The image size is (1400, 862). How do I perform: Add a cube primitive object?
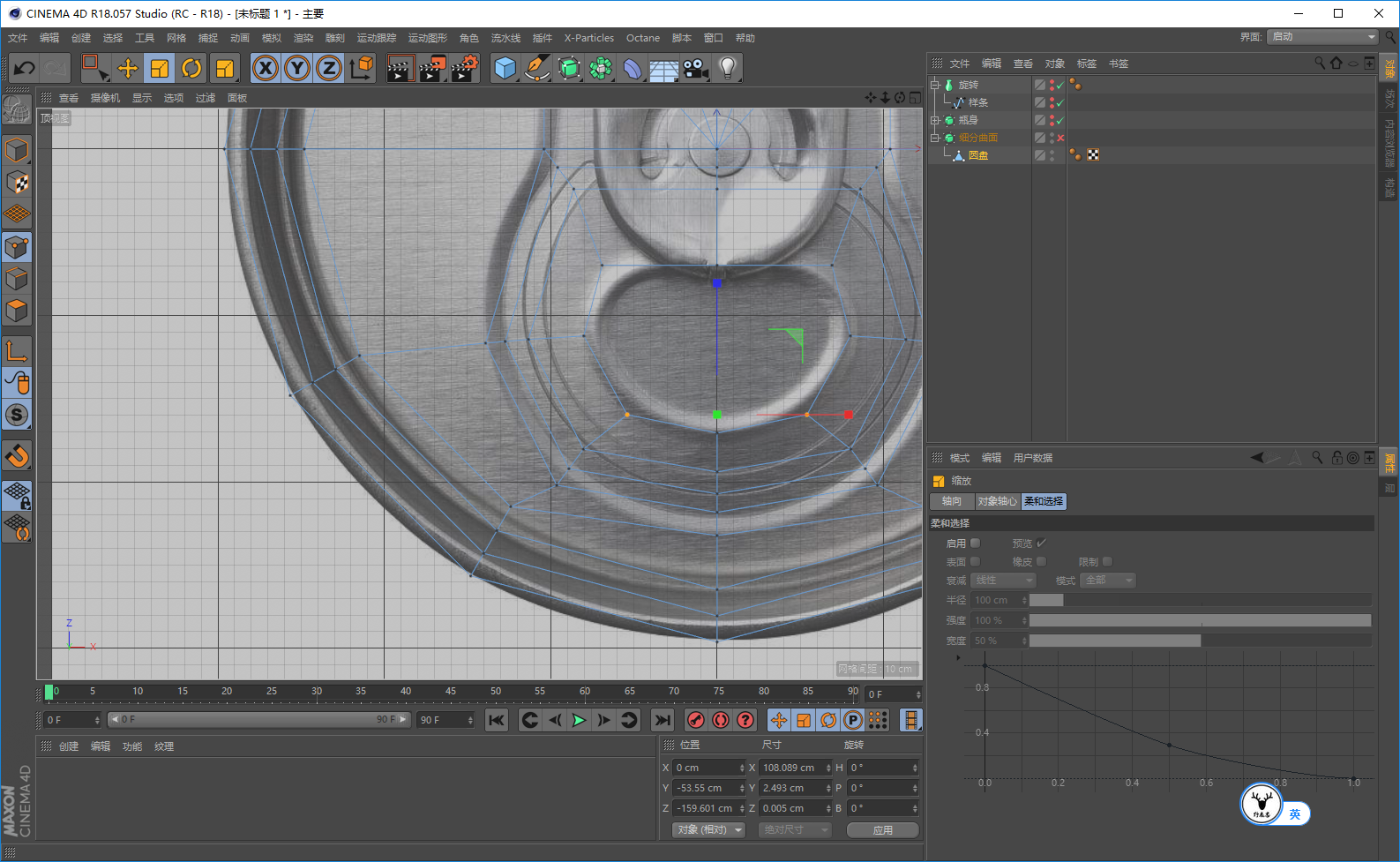click(505, 68)
